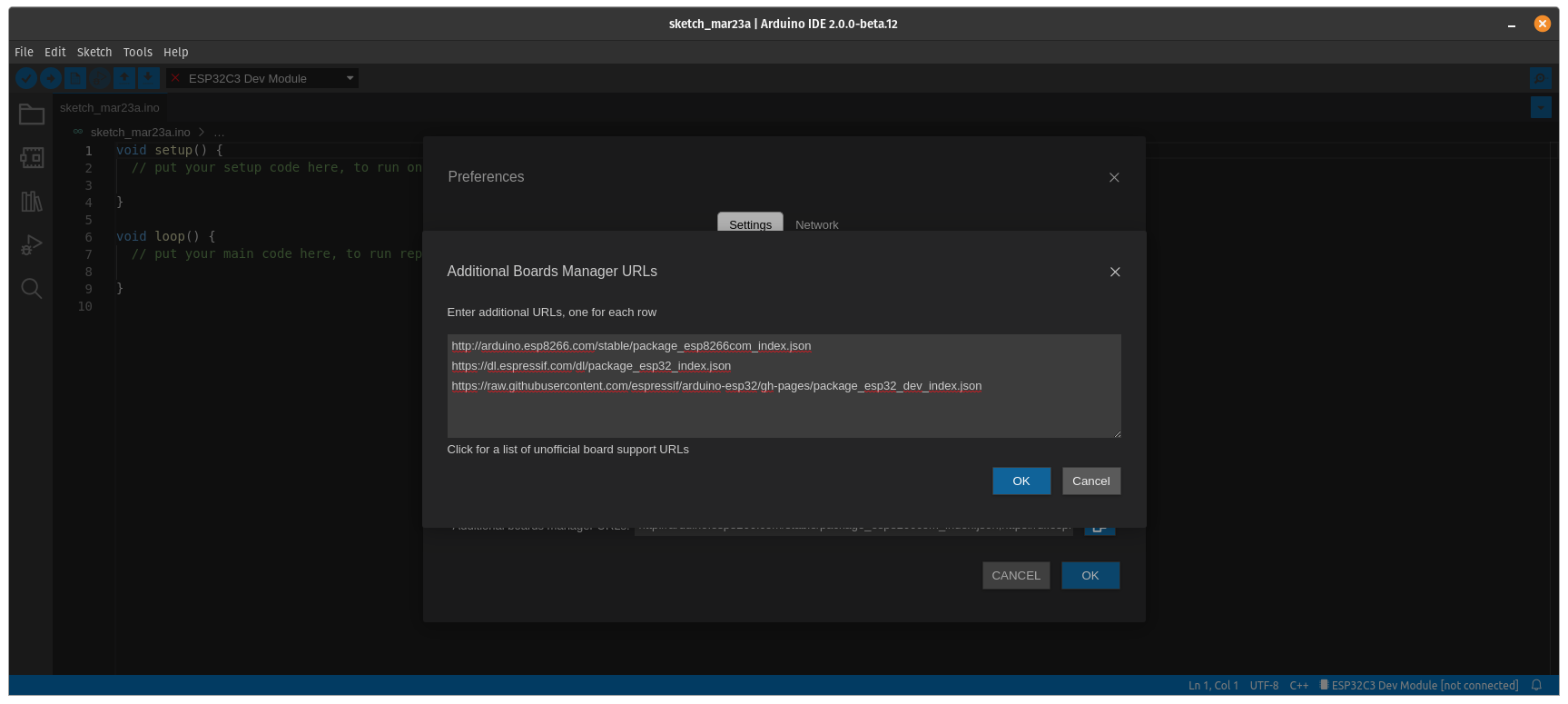Click the blue OK button in Preferences
Image resolution: width=1568 pixels, height=704 pixels.
tap(1090, 575)
